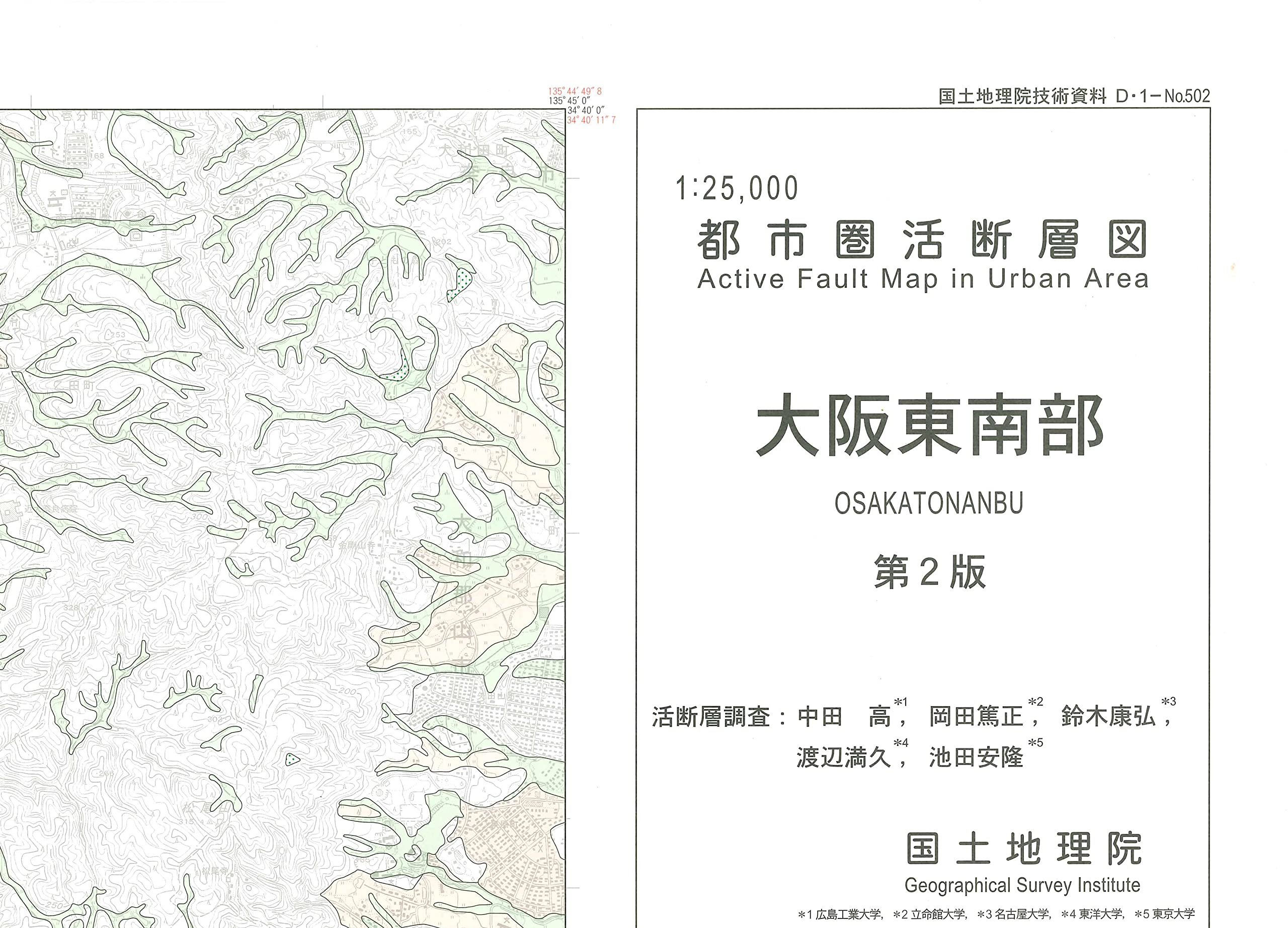
Task: Click the Japanese title 都市圏活断層図
Action: tap(923, 239)
